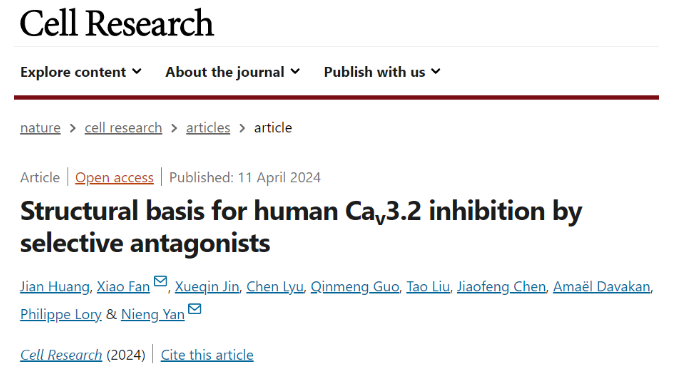Image resolution: width=674 pixels, height=376 pixels.
Task: Click the email icon beside Xiao Fan
Action: click(x=160, y=281)
